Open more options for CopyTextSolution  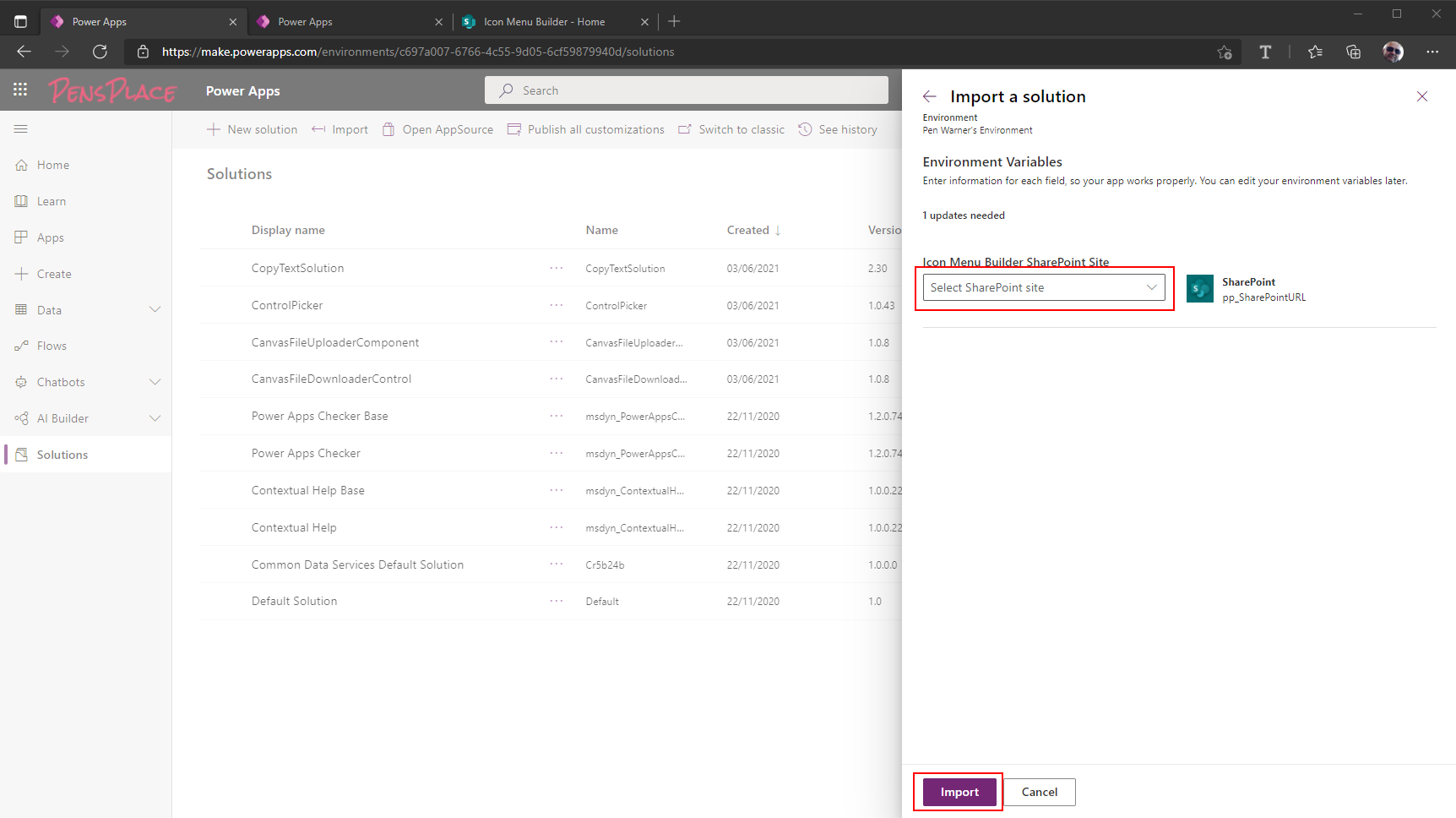click(x=557, y=268)
